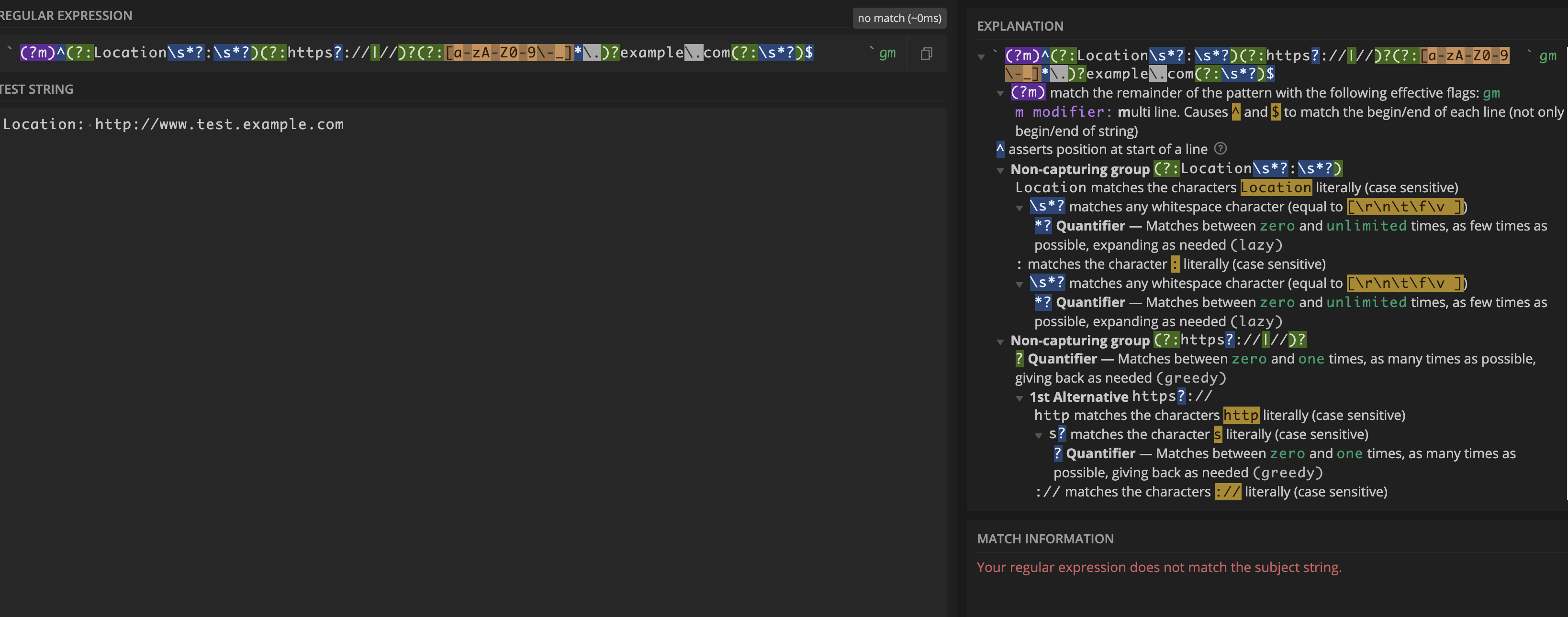Screen dimensions: 1568x617
Task: Collapse the second \s*? whitespace explanation
Action: [x=1019, y=283]
